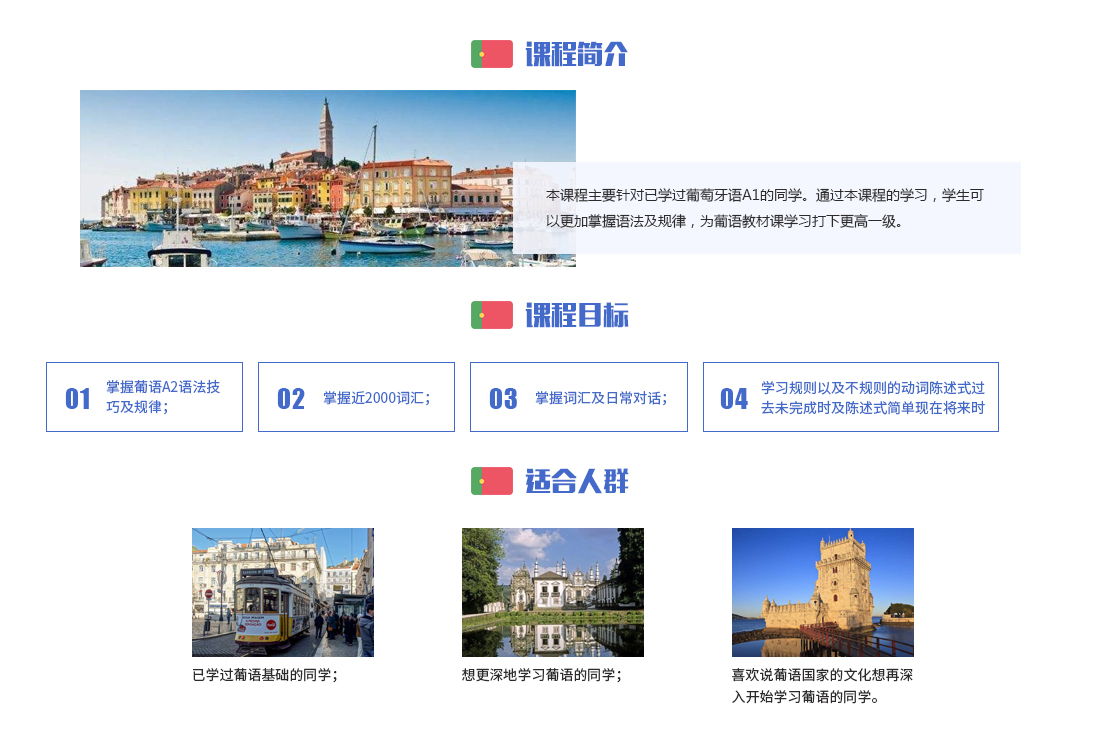Click the 课程目标 heading
The width and height of the screenshot is (1100, 750).
click(x=577, y=315)
